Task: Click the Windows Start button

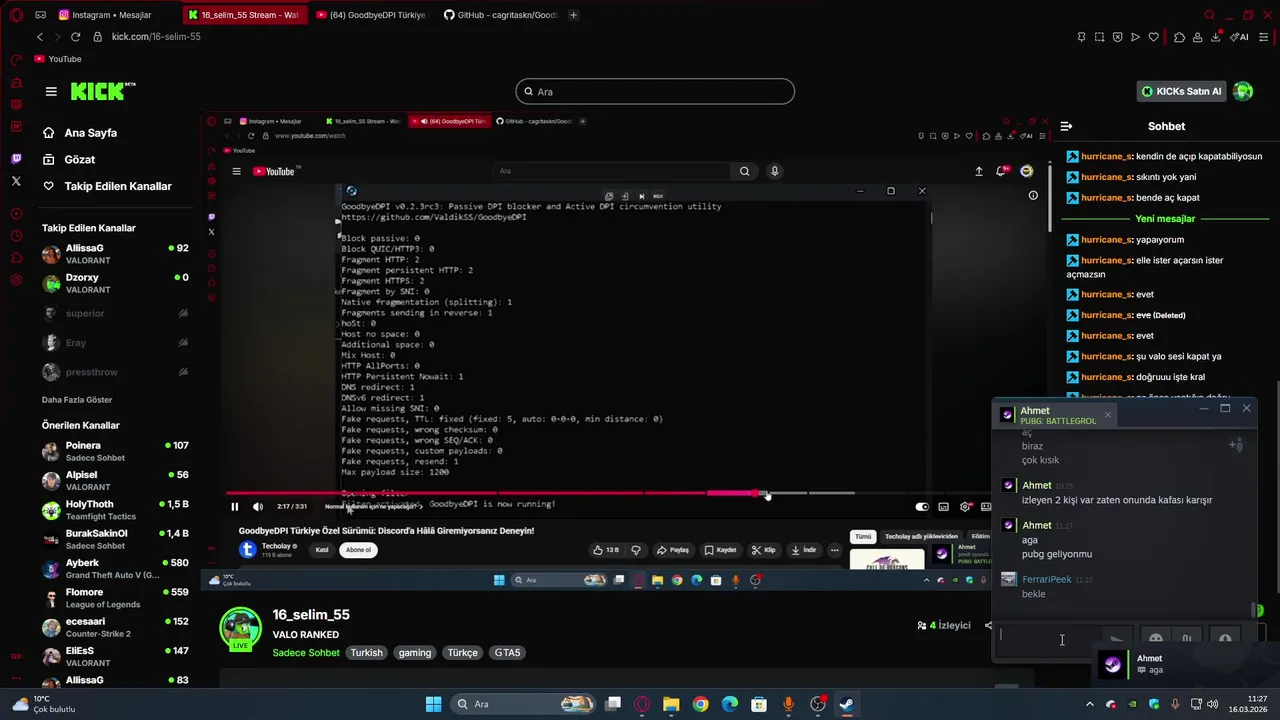Action: [x=433, y=704]
